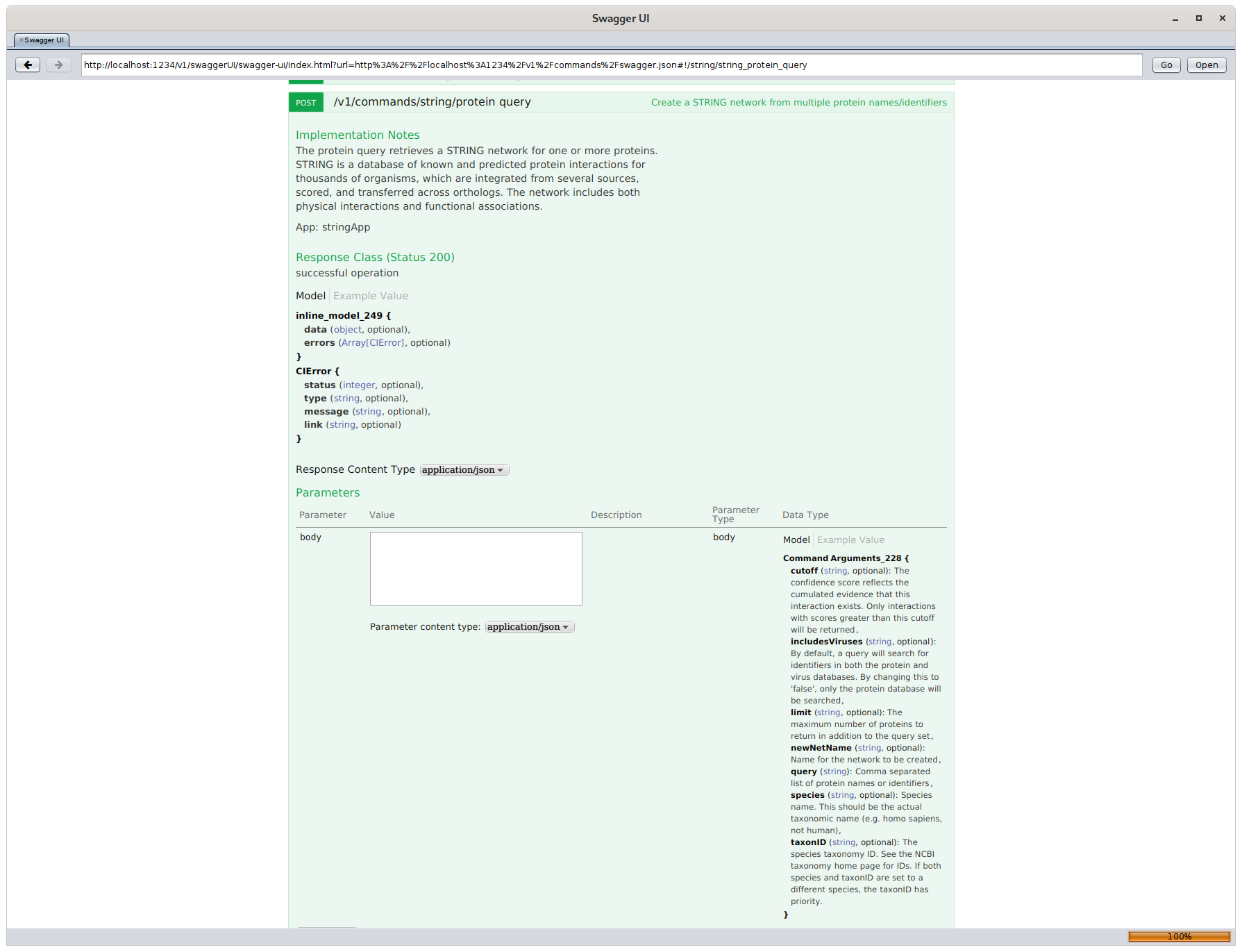This screenshot has height=952, width=1242.
Task: Minimize the Swagger UI window
Action: (x=1175, y=19)
